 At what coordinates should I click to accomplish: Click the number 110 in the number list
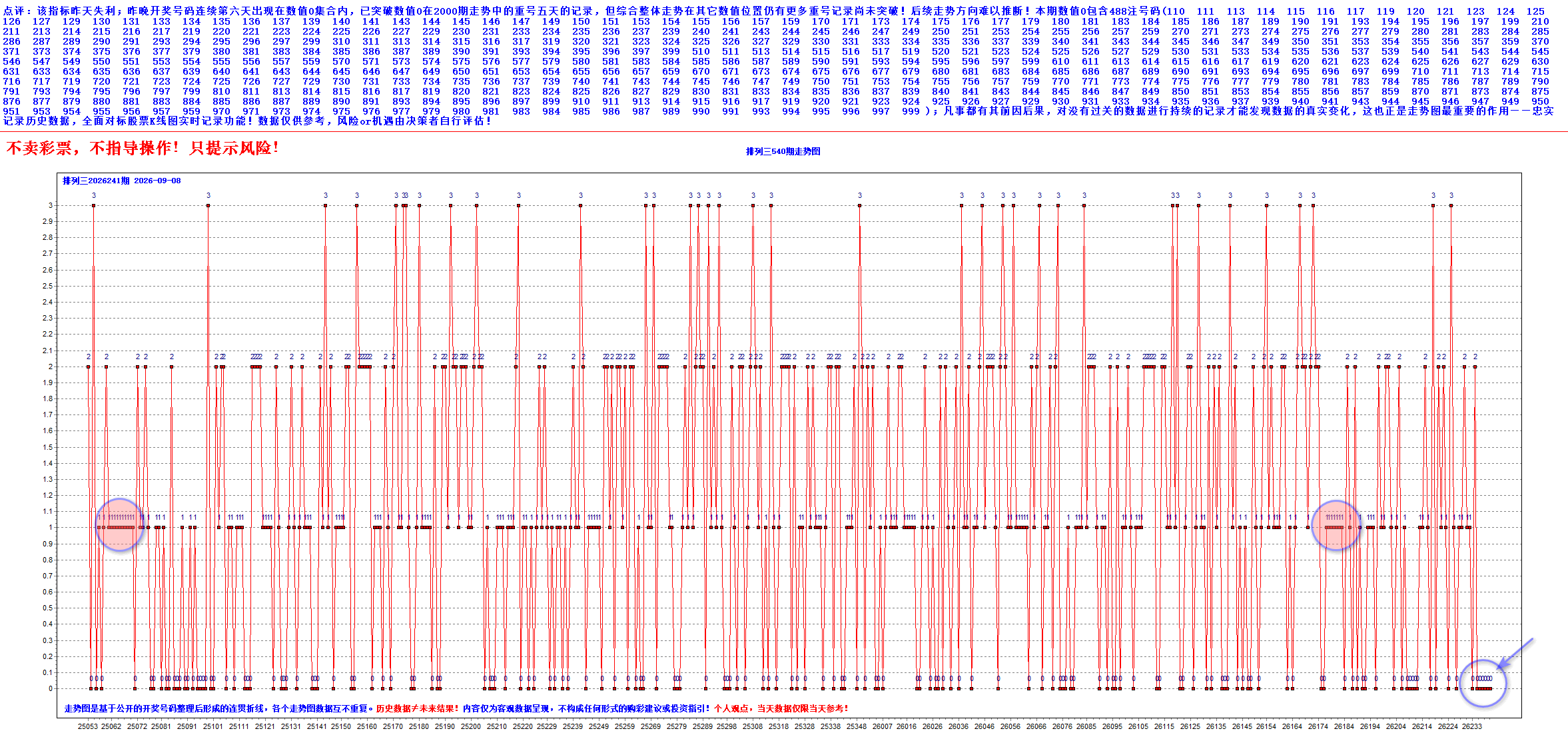1175,11
